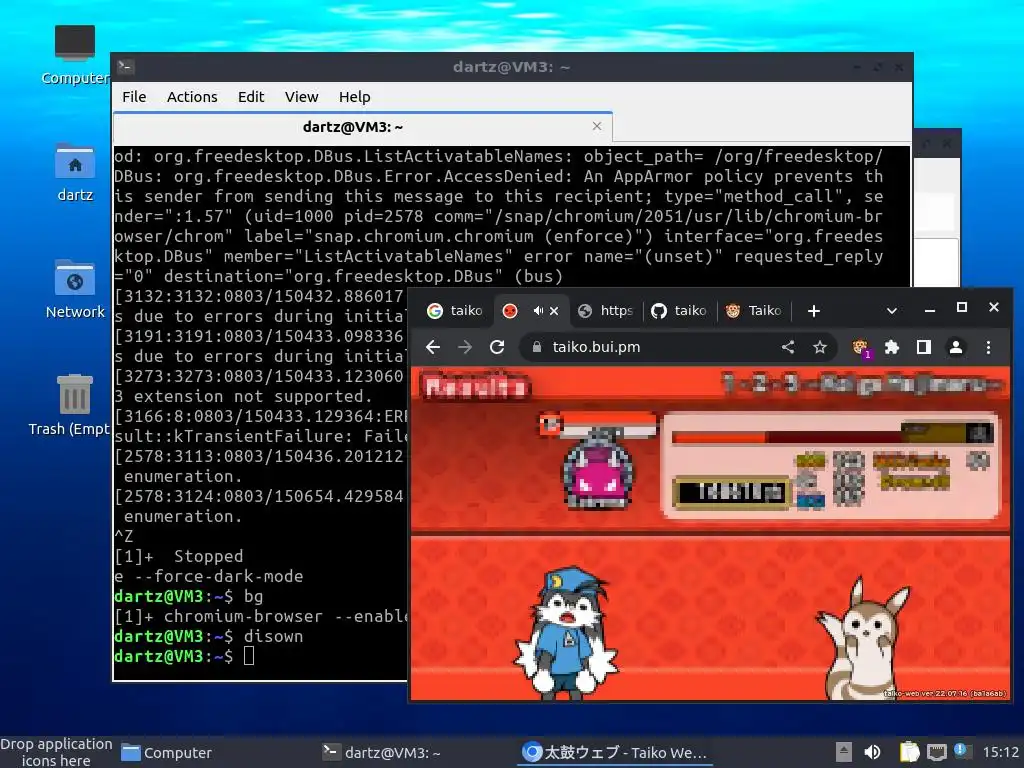Click the Drop application icons here area
This screenshot has width=1024, height=768.
[56, 752]
